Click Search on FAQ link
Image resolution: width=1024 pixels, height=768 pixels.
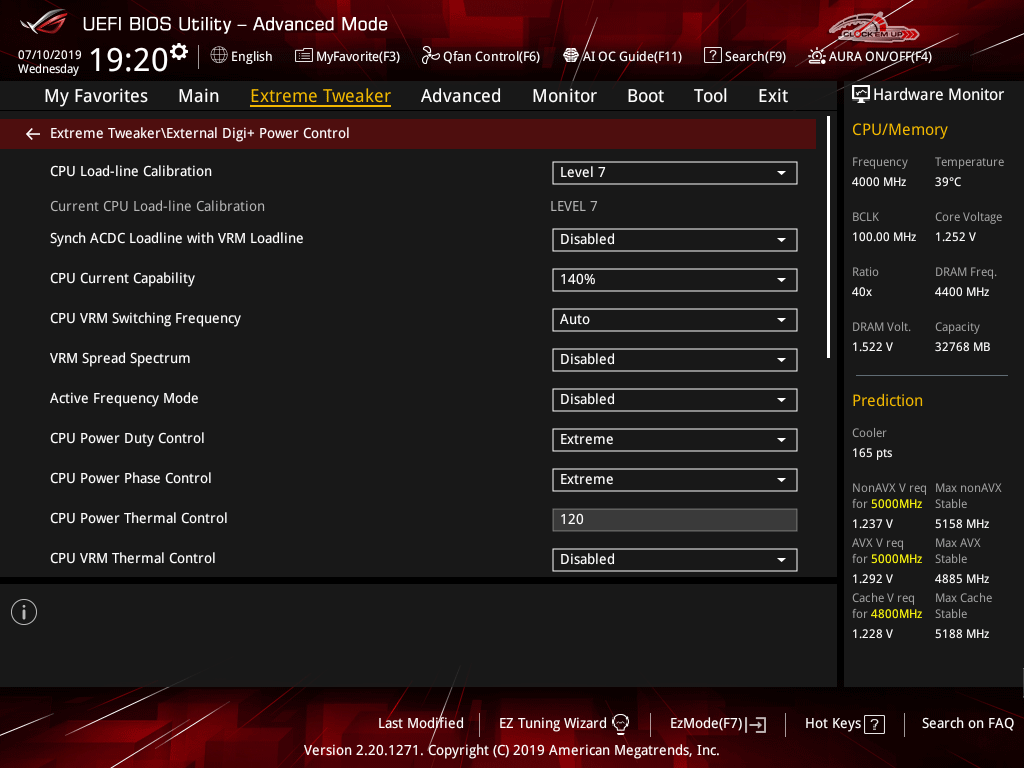point(967,723)
